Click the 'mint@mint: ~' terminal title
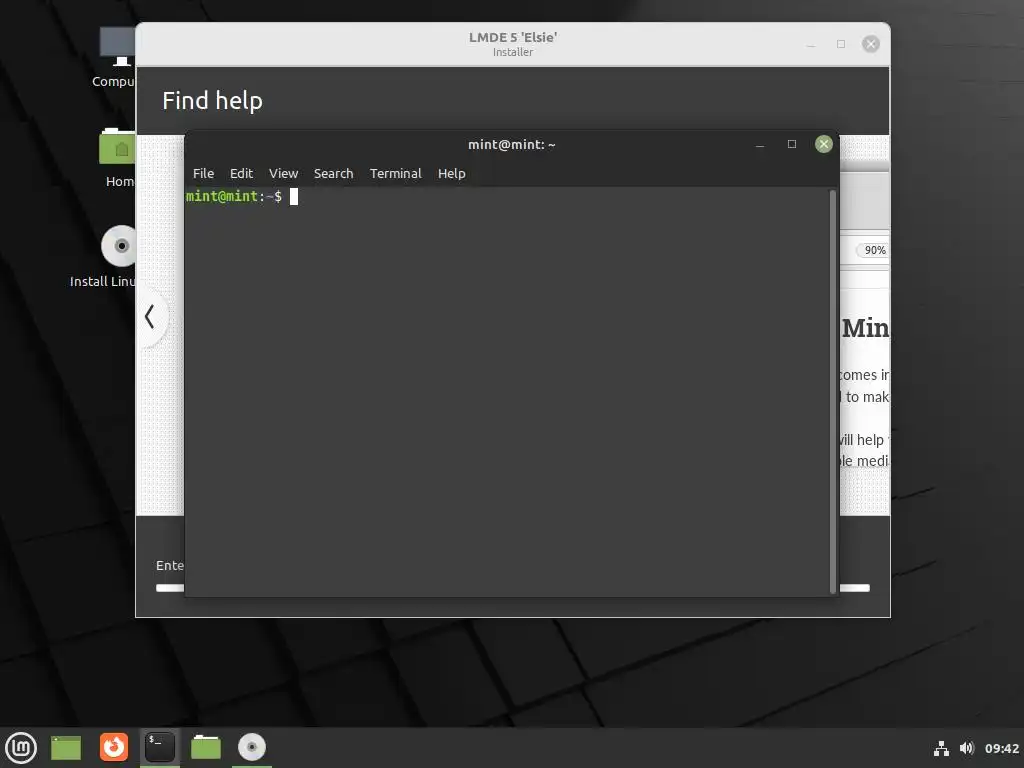Screen dimensions: 1024x768 [511, 144]
